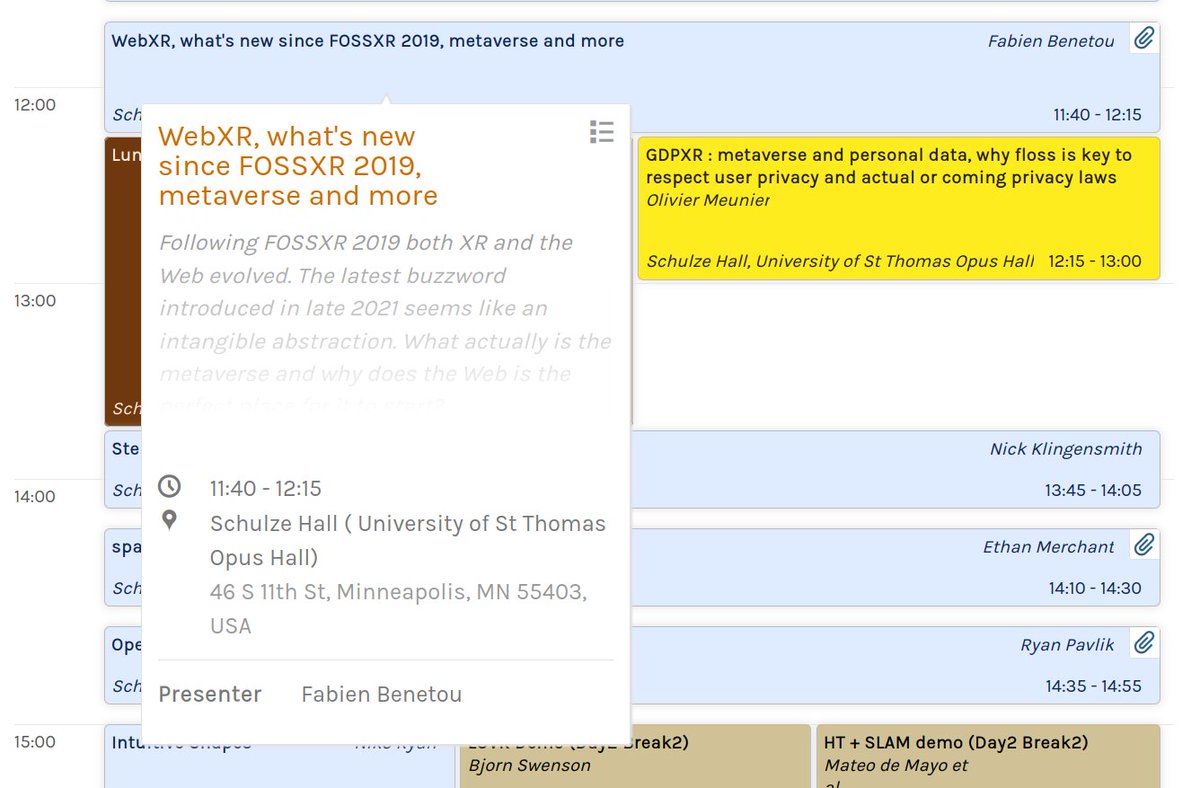Click 14:10 - 14:30 time label
Image resolution: width=1200 pixels, height=788 pixels.
1094,588
